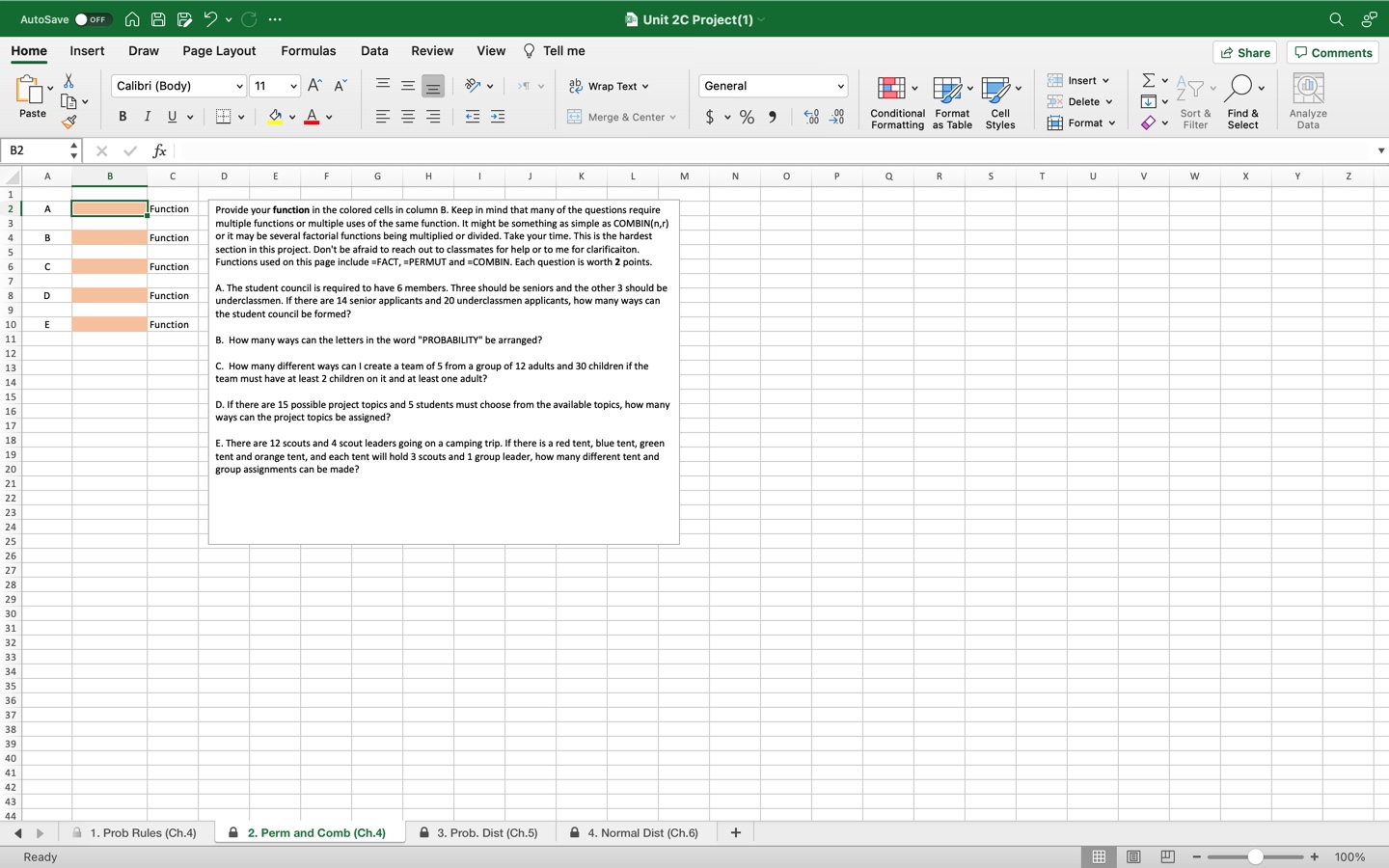Open the more options ellipsis in title bar
This screenshot has width=1389, height=868.
click(x=275, y=19)
